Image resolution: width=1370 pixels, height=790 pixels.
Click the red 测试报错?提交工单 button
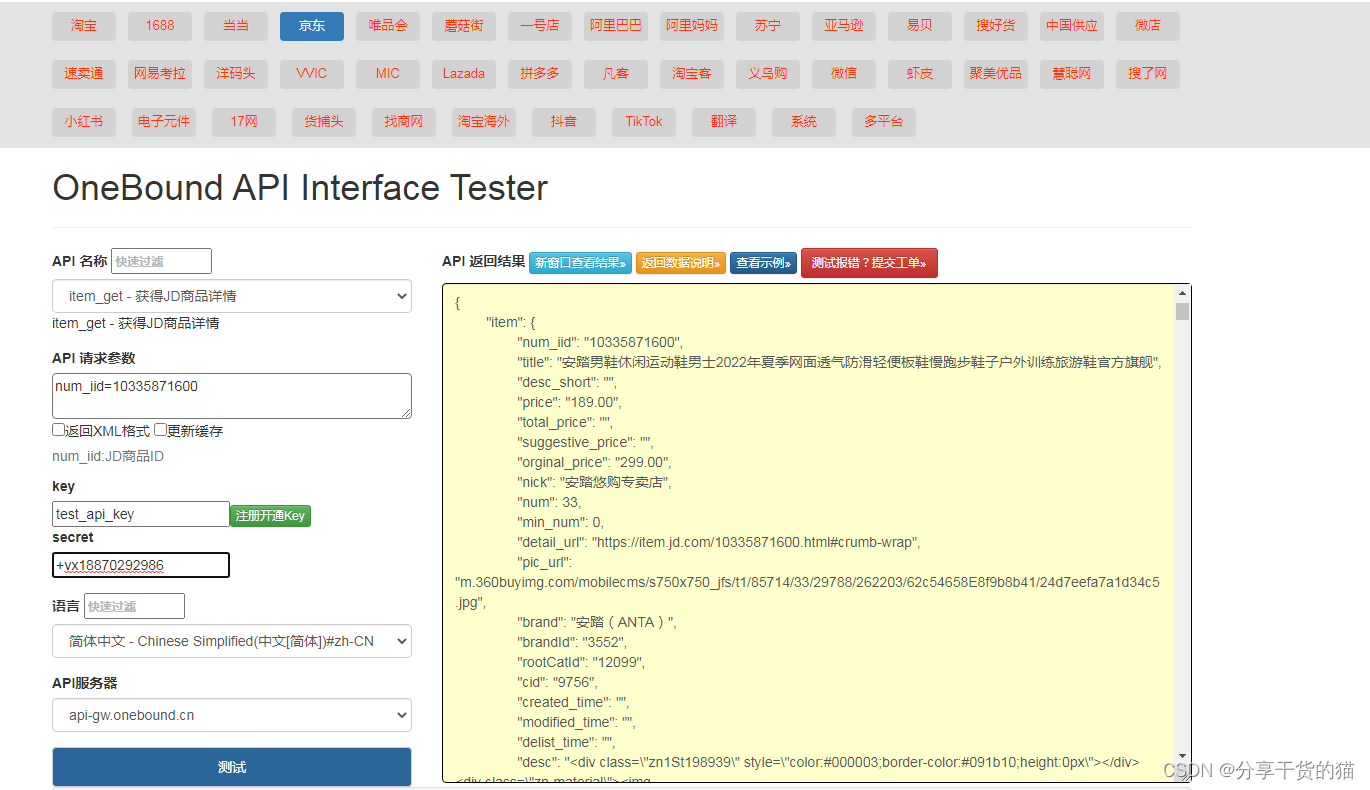pos(869,263)
